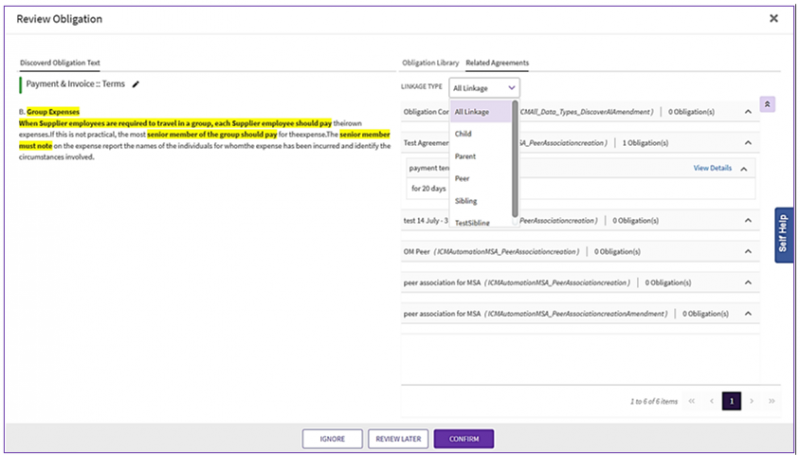Go to the next page arrow
Screen dimensions: 800x455
[751, 400]
